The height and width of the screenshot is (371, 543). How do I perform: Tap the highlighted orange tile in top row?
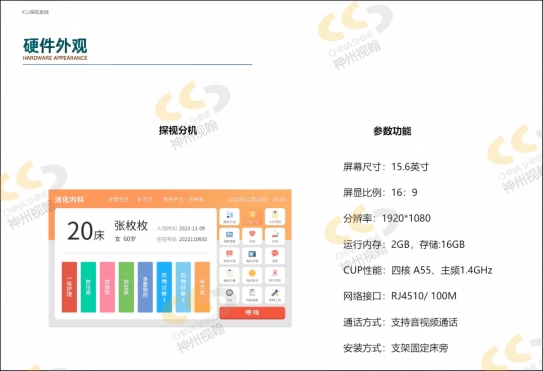[252, 217]
